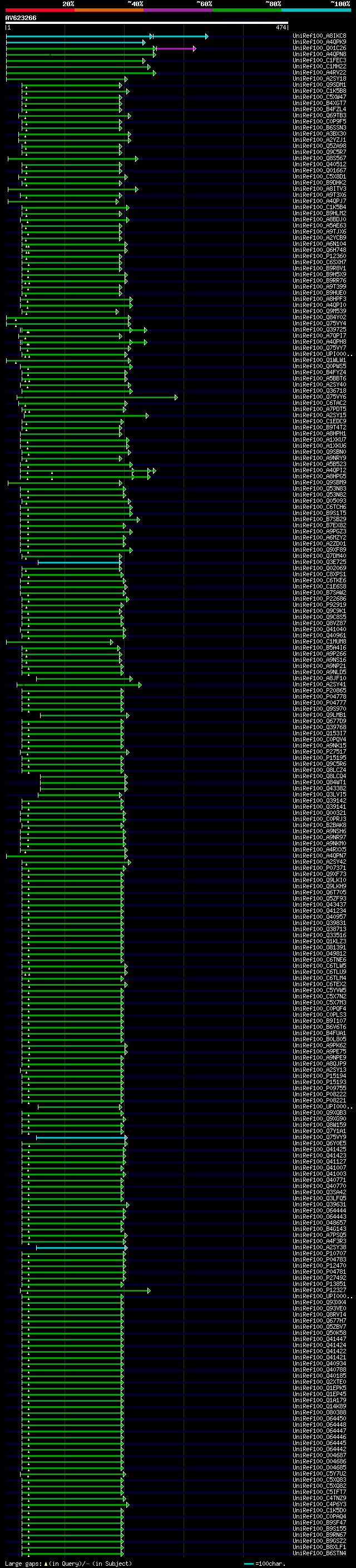
Task: Select label UniRef100_Q39631
Action: [x=319, y=1205]
